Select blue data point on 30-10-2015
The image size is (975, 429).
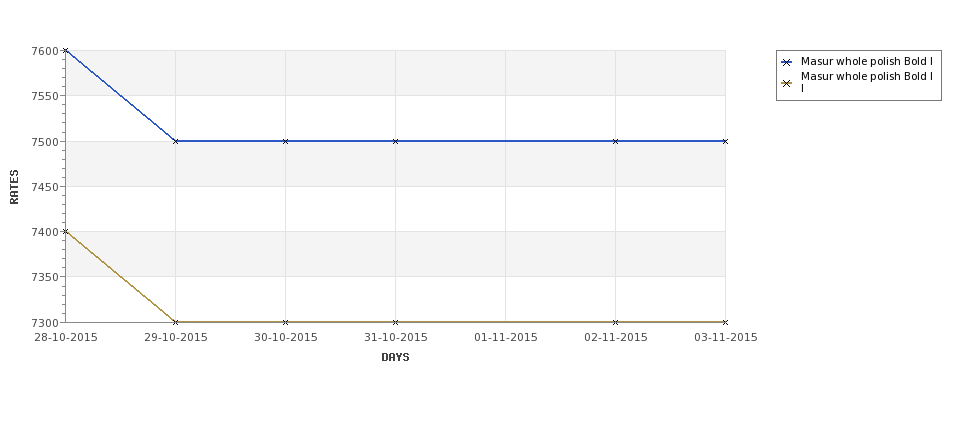click(285, 141)
